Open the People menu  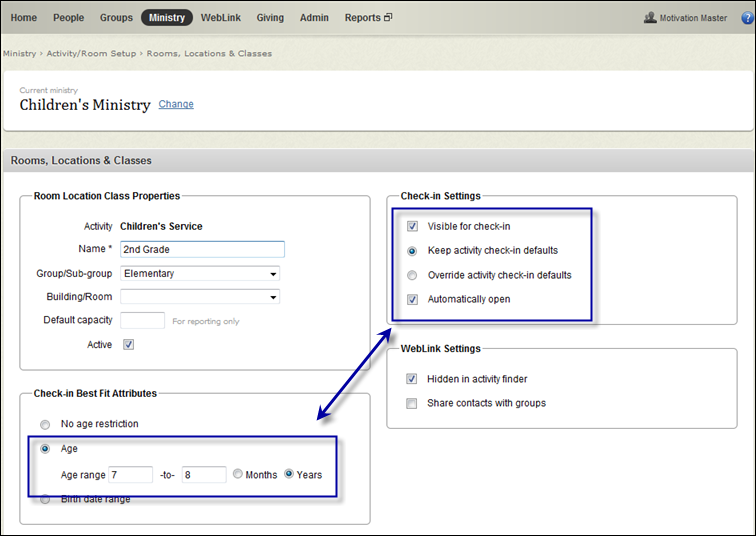pyautogui.click(x=68, y=18)
